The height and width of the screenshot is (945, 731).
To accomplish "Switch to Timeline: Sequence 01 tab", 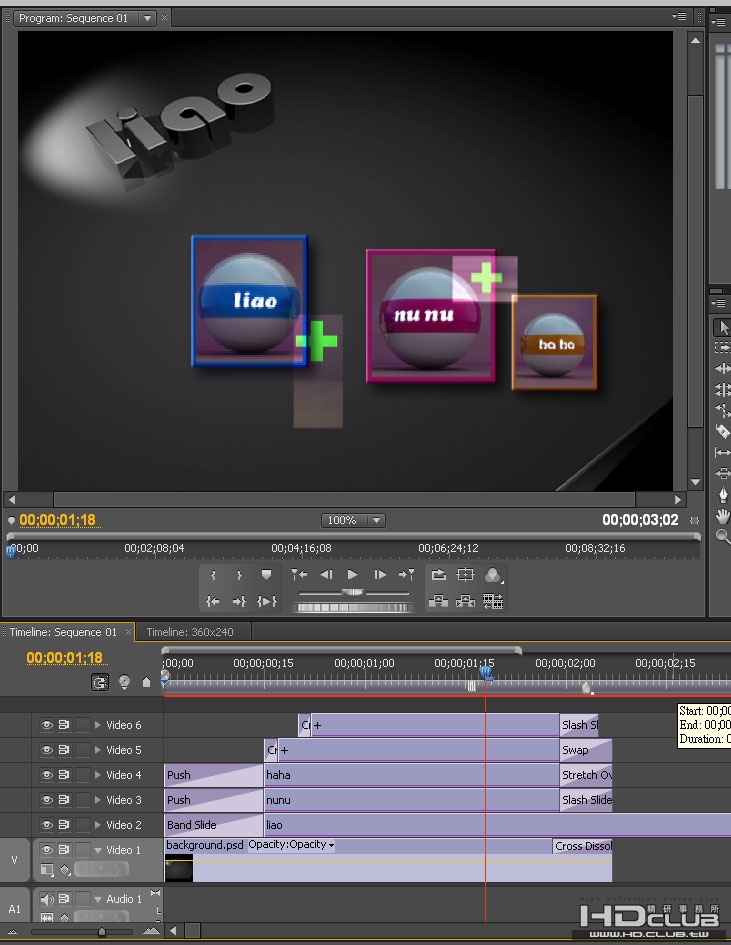I will 63,632.
